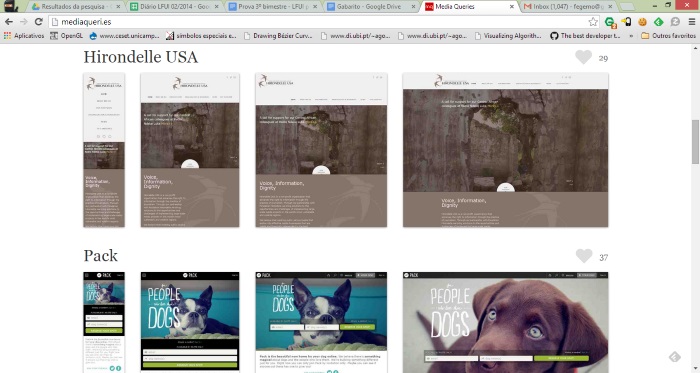Screen dimensions: 700x373
Task: Click the gray round extension icon
Action: pyautogui.click(x=675, y=21)
